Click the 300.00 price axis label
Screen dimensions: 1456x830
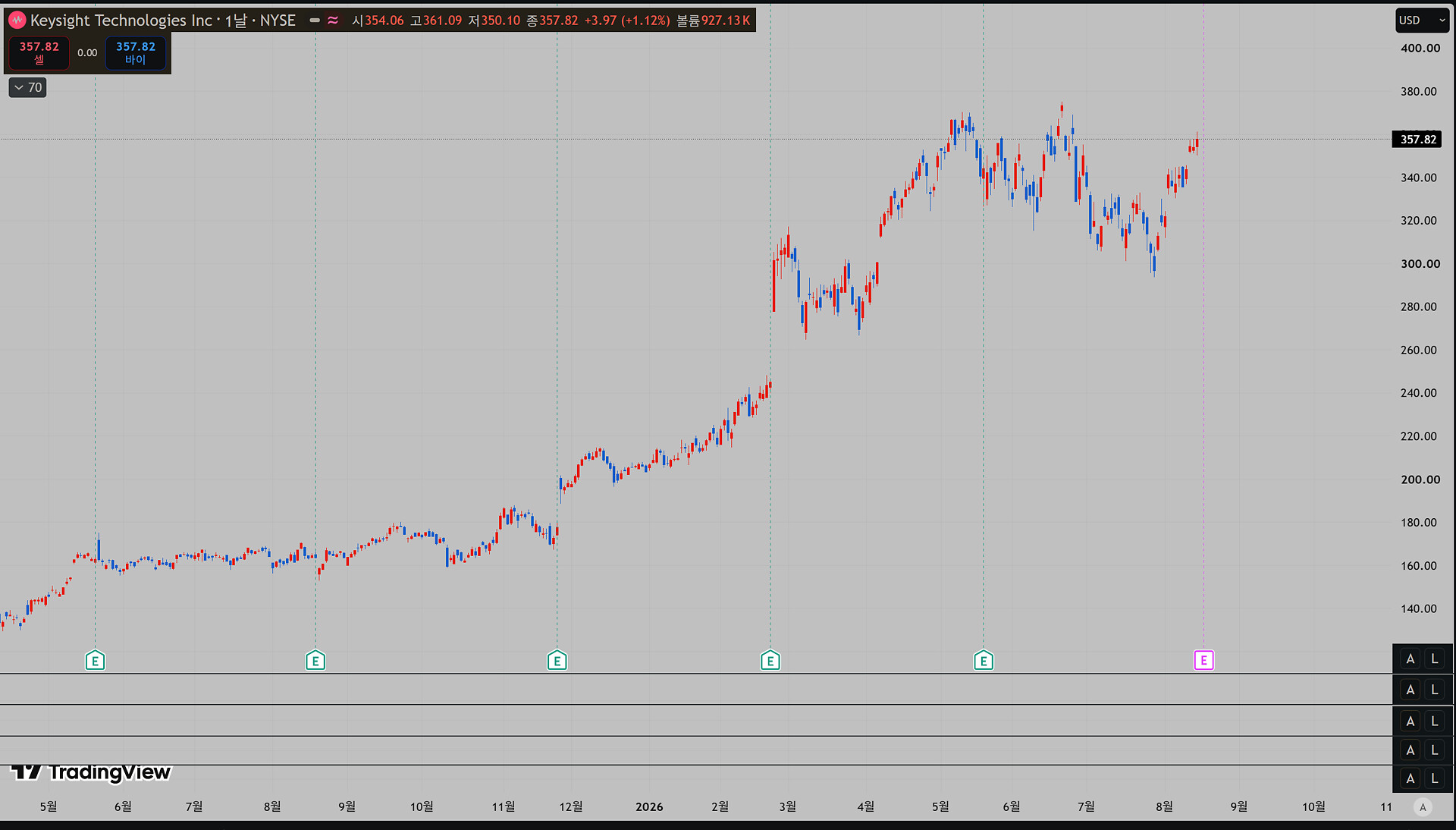[x=1420, y=264]
